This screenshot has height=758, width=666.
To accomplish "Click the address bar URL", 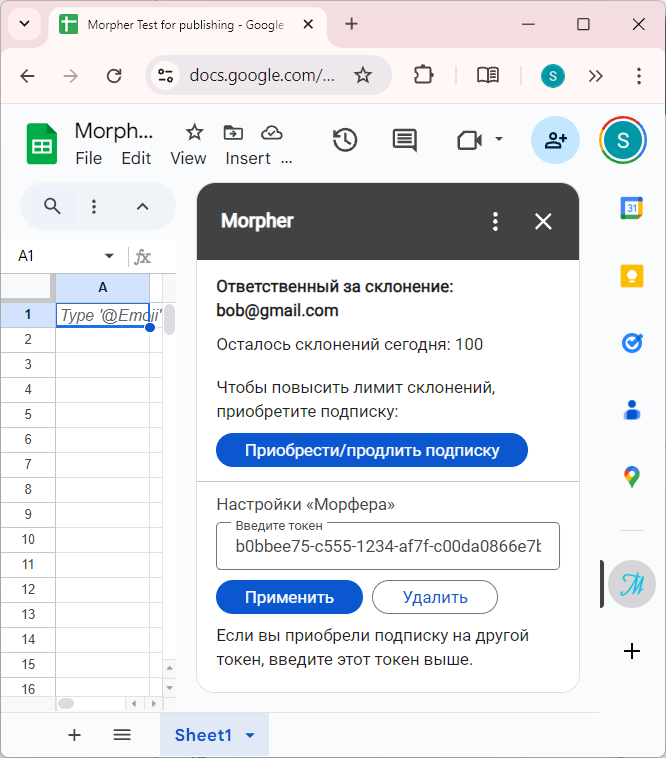I will tap(261, 75).
